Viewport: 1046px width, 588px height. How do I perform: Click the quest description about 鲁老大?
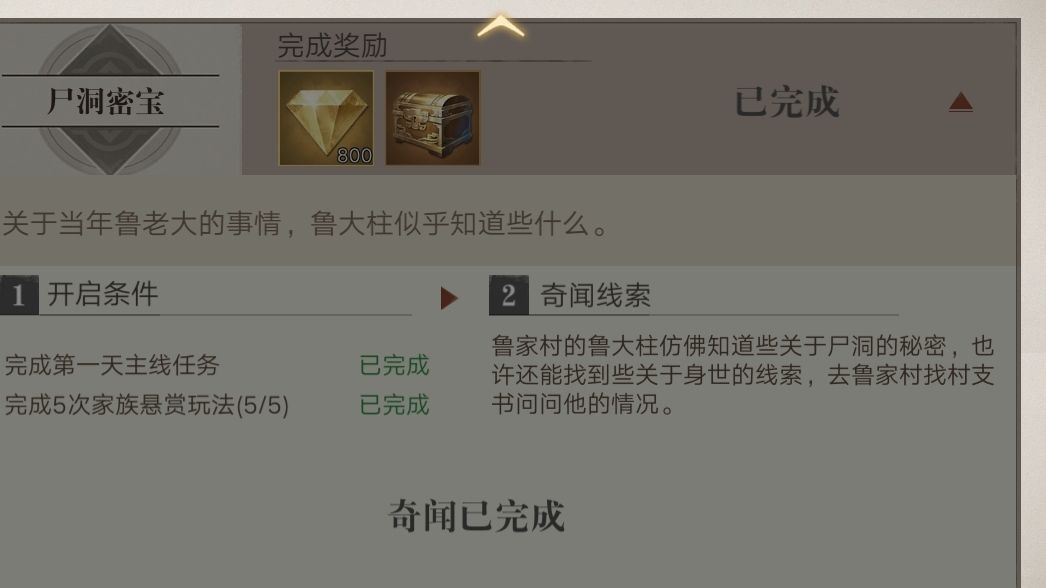(306, 224)
